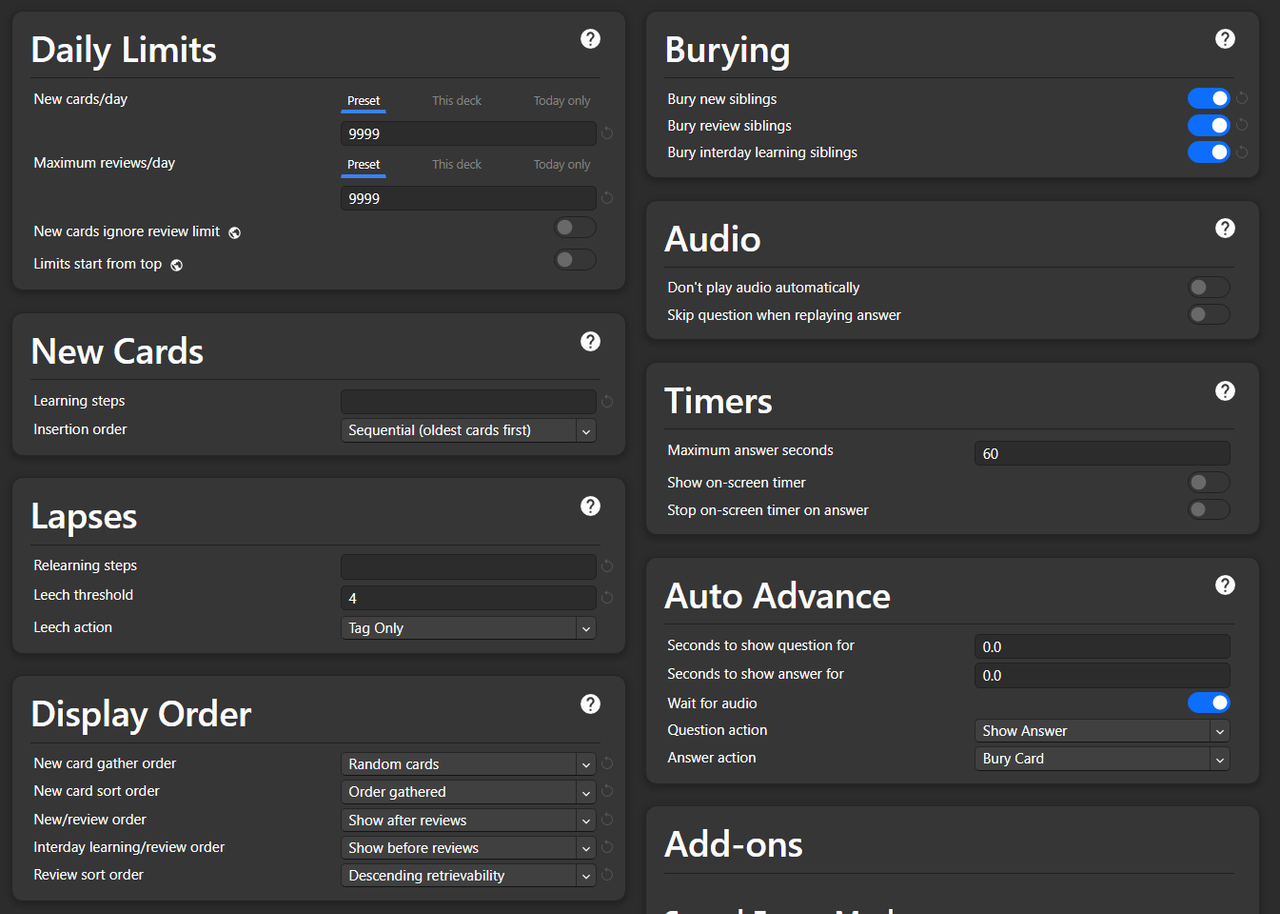Click the Maximum reviews/day value field
This screenshot has height=914, width=1280.
click(x=468, y=198)
